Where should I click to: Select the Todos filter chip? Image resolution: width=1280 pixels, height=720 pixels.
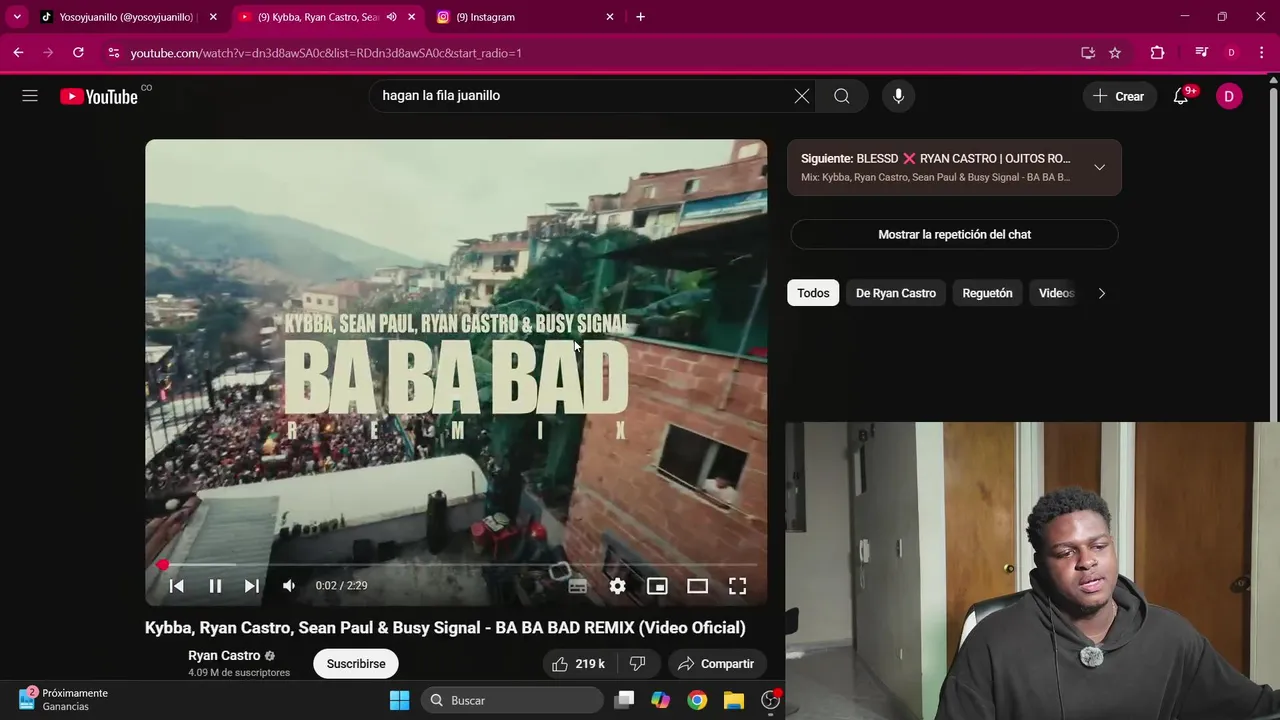click(x=813, y=293)
